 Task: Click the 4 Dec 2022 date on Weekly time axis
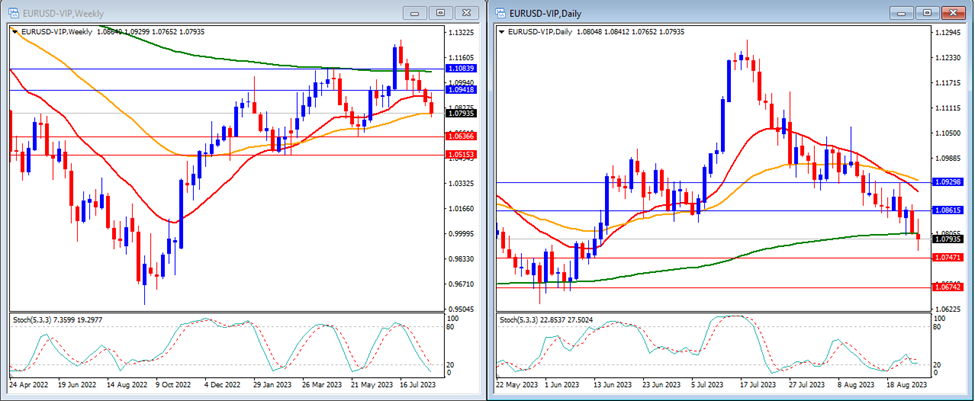point(221,385)
